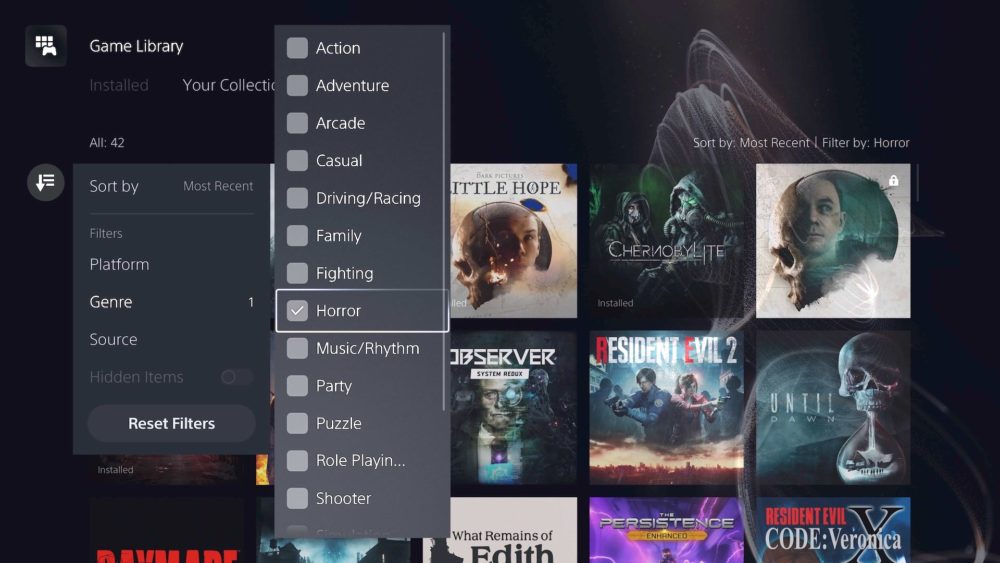Check the Adventure genre checkbox
Viewport: 1000px width, 563px height.
(297, 85)
